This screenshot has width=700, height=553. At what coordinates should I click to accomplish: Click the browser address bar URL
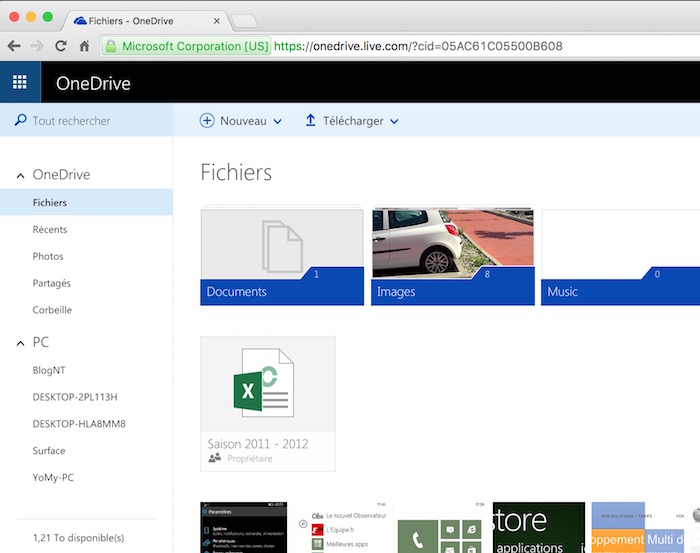click(418, 46)
